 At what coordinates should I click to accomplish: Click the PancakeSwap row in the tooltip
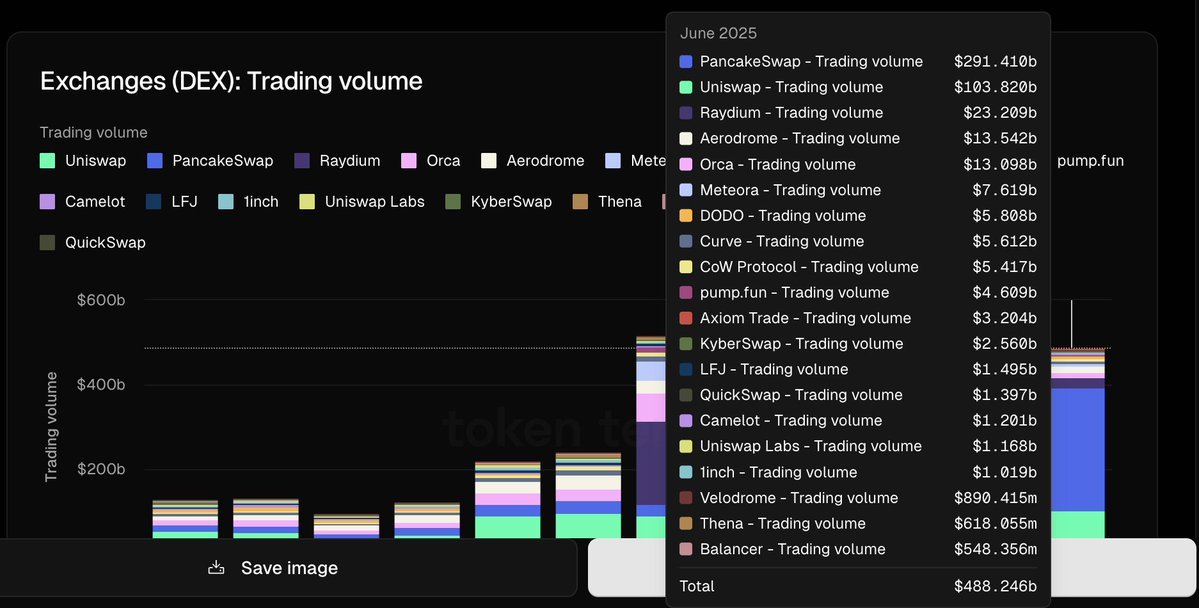858,61
